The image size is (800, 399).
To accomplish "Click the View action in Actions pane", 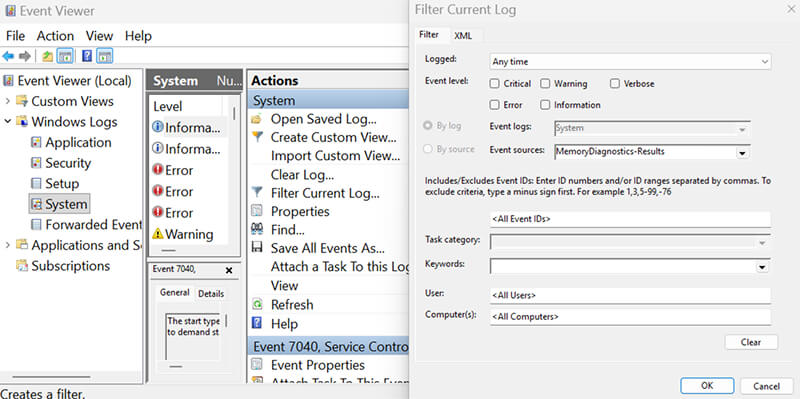I will [x=284, y=286].
